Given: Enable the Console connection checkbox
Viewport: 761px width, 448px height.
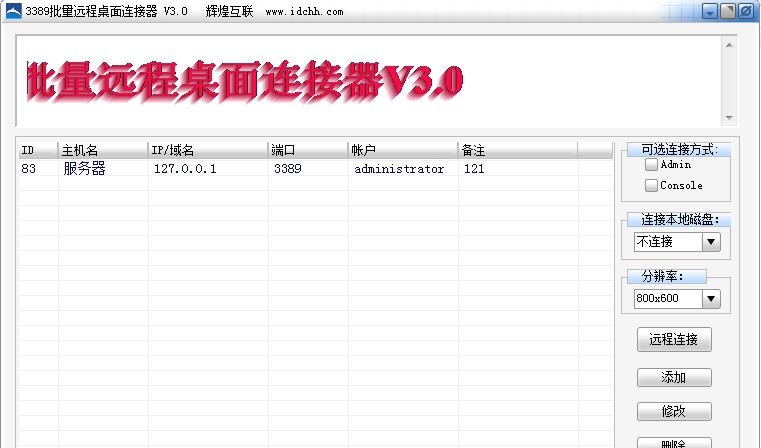Looking at the screenshot, I should (651, 185).
